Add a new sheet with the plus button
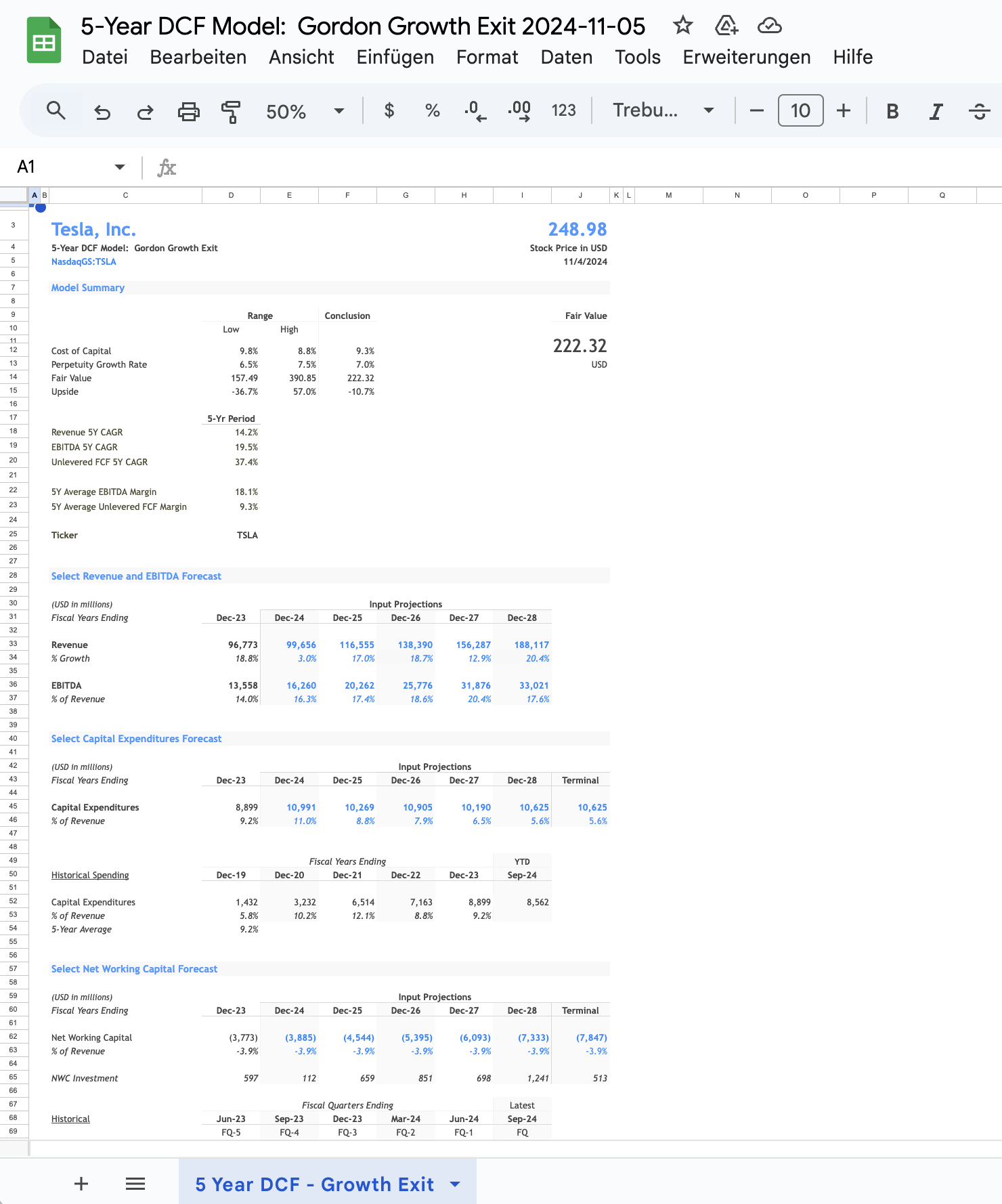Image resolution: width=1002 pixels, height=1204 pixels. (x=81, y=1184)
